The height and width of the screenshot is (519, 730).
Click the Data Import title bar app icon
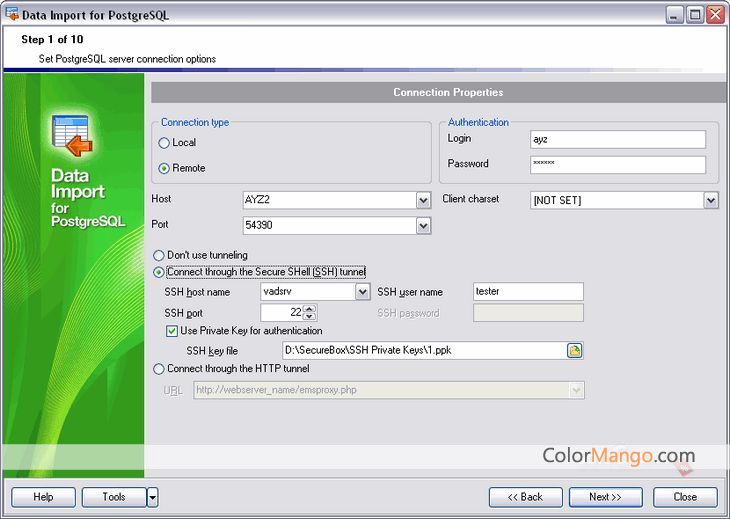click(x=12, y=14)
